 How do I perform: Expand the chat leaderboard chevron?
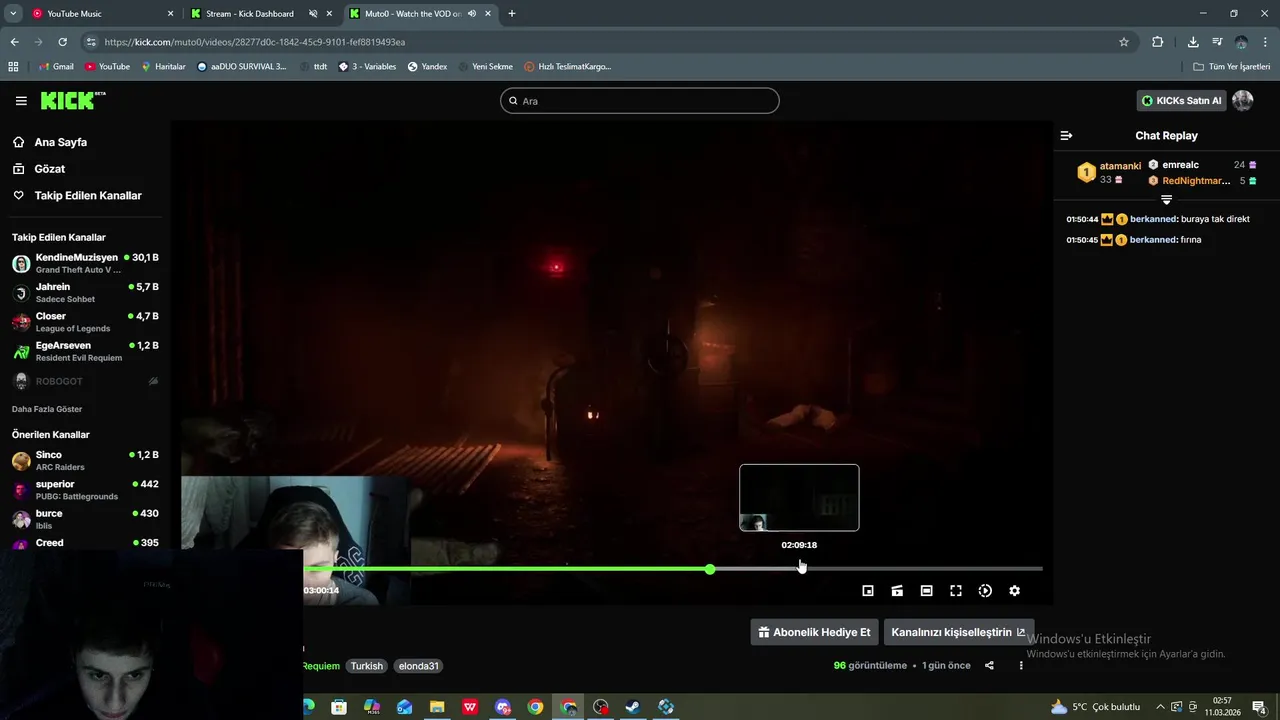pos(1166,200)
